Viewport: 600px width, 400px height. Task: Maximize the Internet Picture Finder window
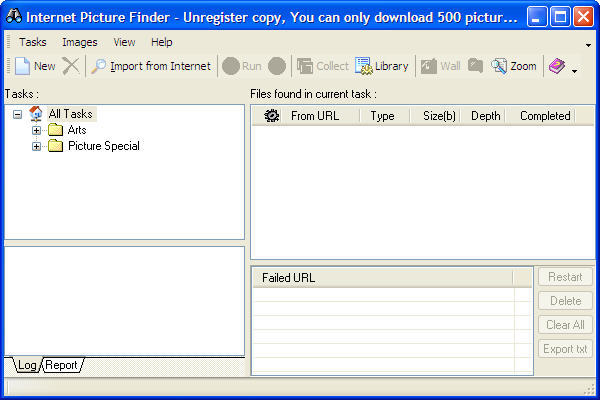coord(560,17)
